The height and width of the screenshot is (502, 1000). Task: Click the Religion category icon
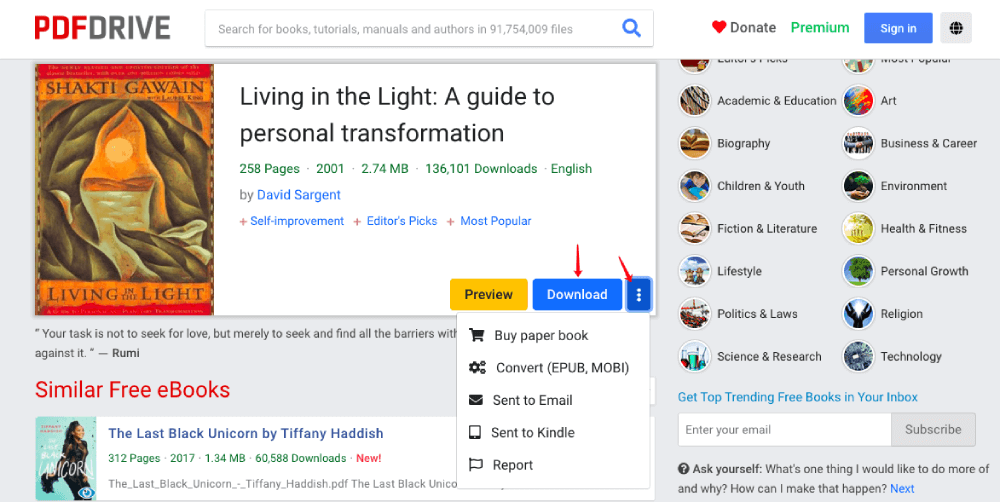point(858,314)
